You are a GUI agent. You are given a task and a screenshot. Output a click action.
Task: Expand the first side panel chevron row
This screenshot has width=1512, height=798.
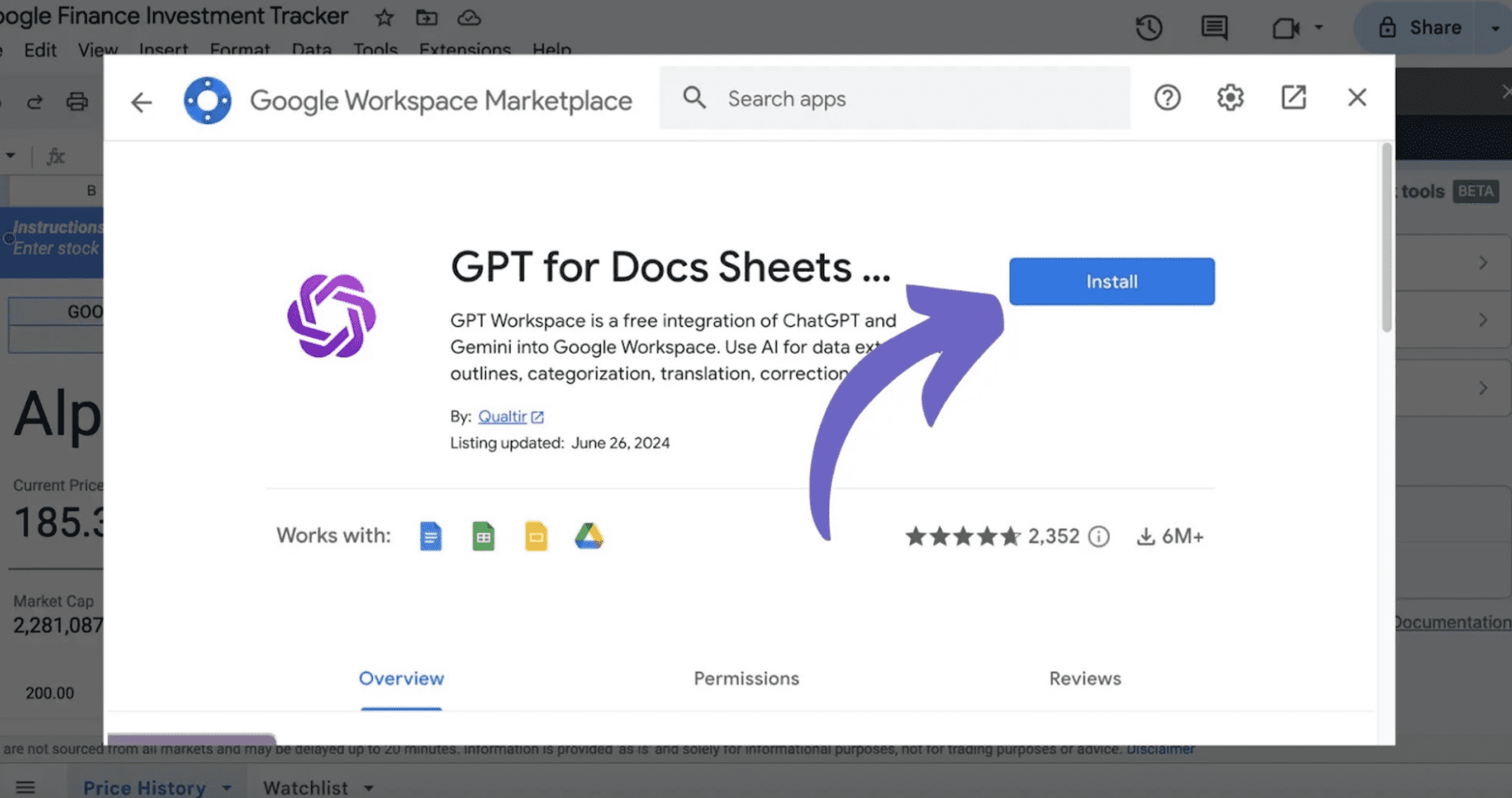tap(1483, 263)
